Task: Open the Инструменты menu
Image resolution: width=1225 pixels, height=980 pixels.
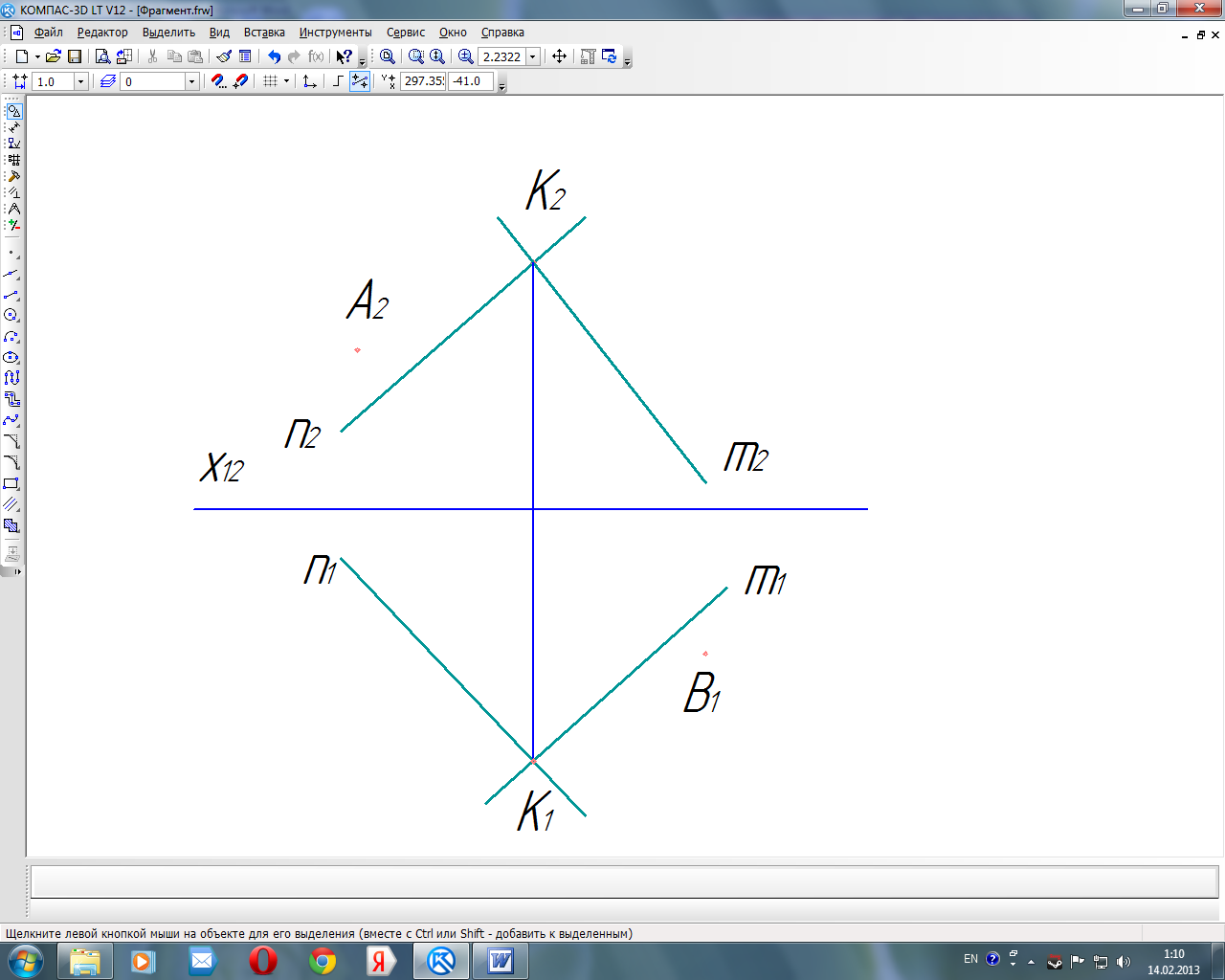Action: (x=335, y=33)
